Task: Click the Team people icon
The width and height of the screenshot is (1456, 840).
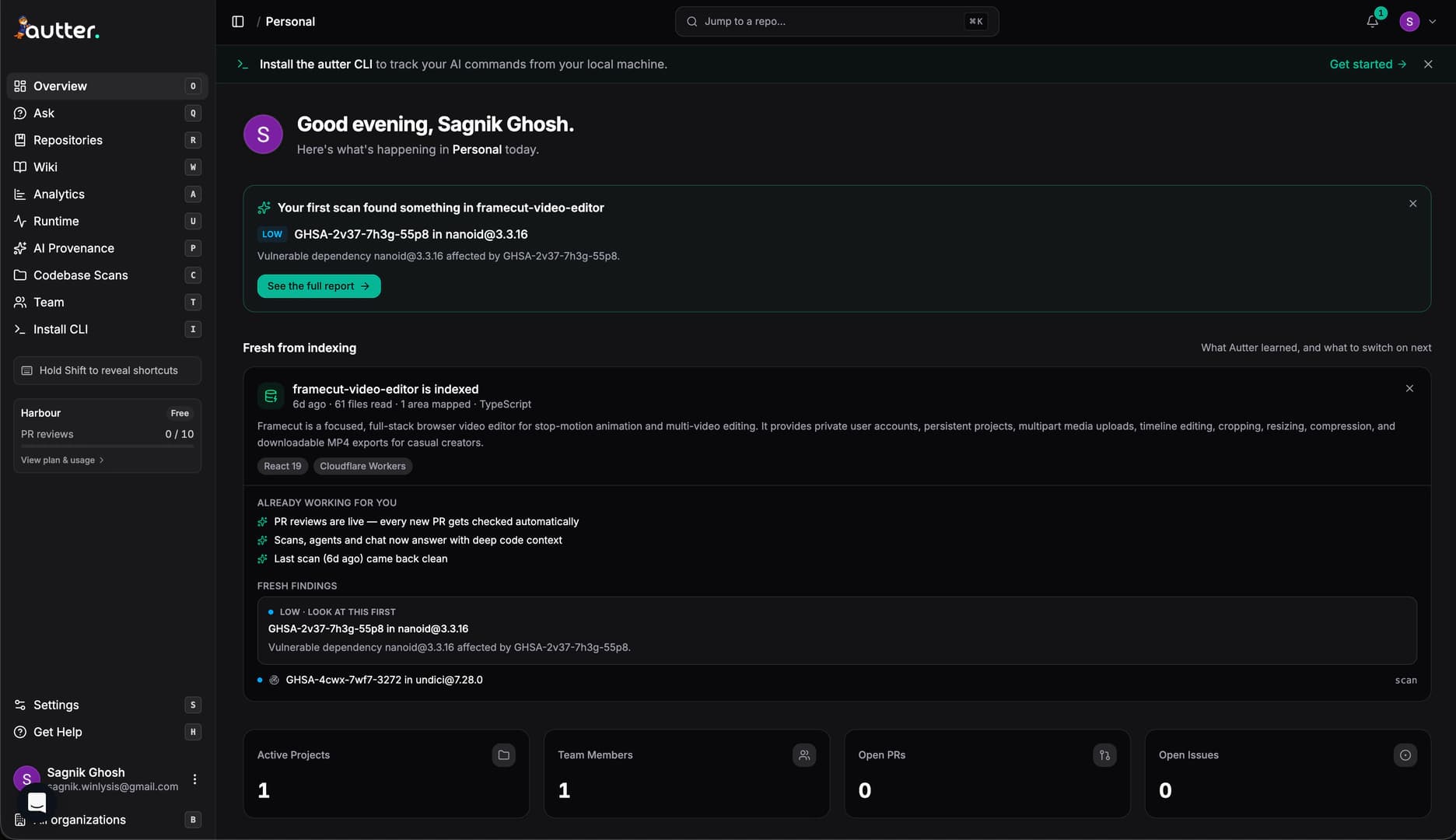Action: click(x=20, y=303)
